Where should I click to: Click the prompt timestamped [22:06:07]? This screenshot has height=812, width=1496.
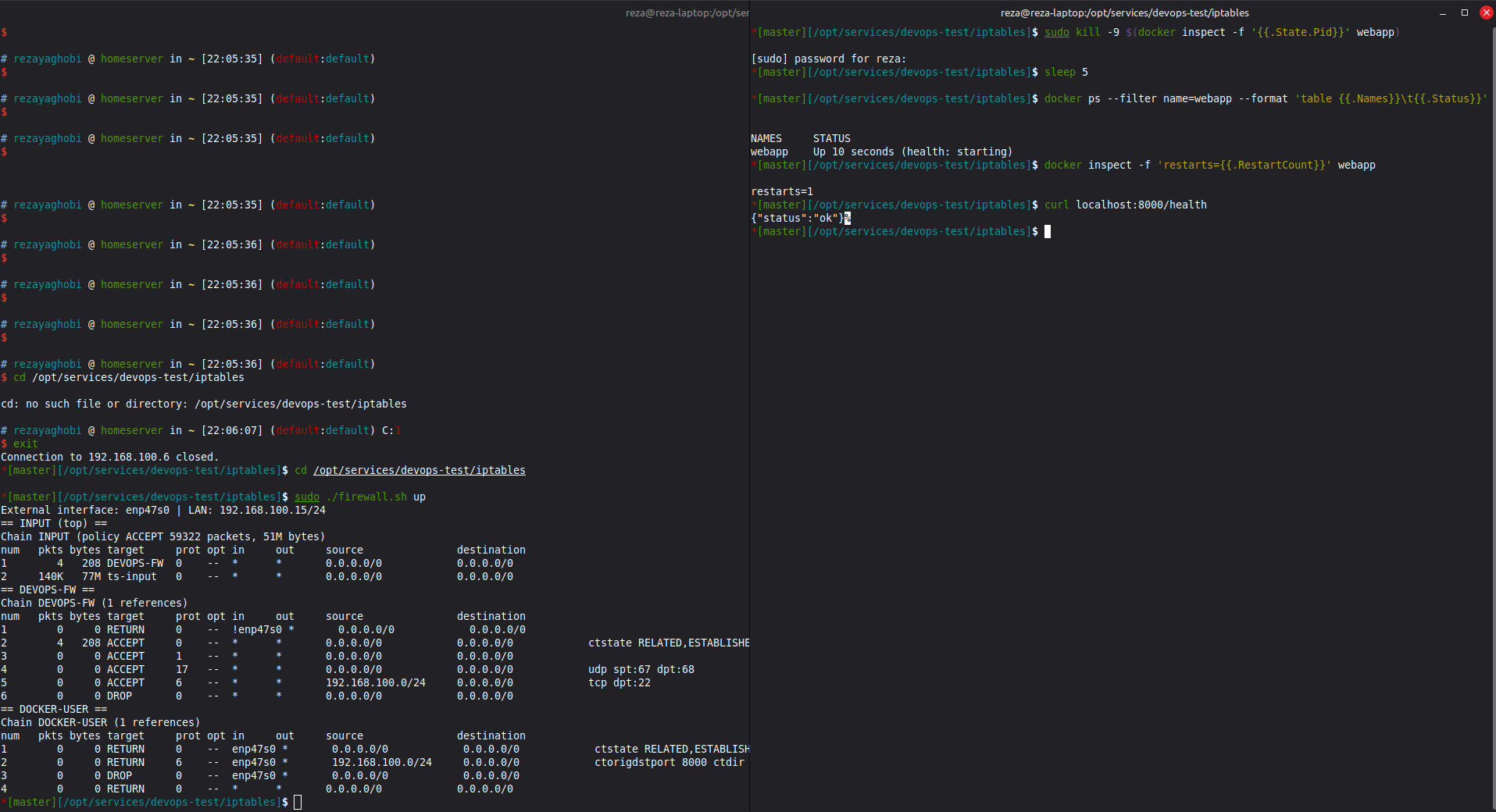coord(201,430)
